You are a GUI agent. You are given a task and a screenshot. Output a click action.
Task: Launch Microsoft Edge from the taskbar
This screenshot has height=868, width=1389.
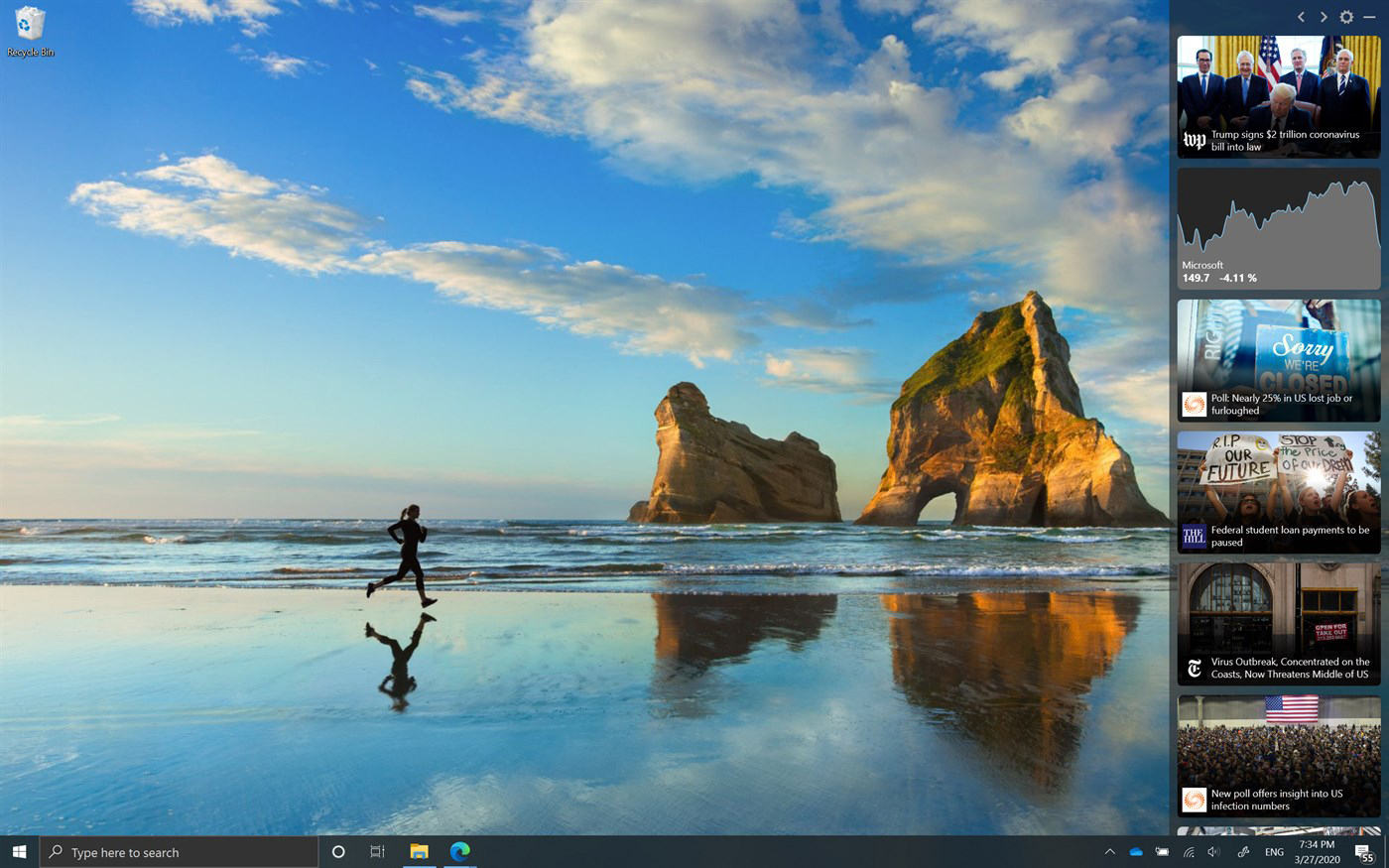[x=458, y=851]
